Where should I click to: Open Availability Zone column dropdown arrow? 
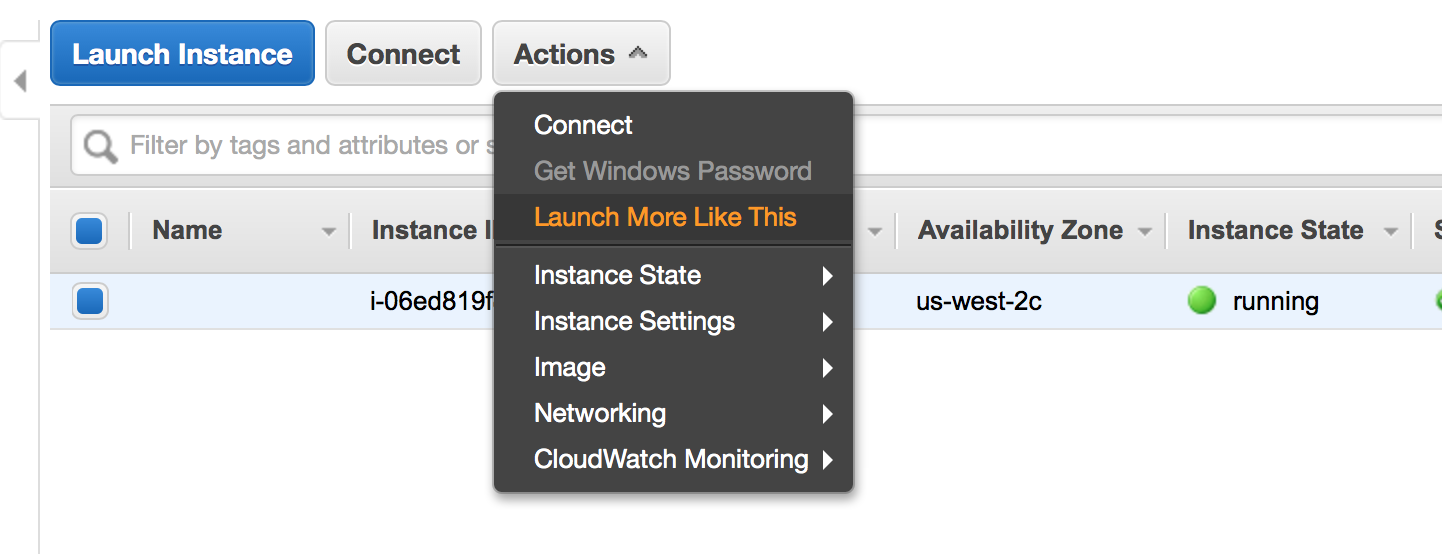tap(1145, 232)
